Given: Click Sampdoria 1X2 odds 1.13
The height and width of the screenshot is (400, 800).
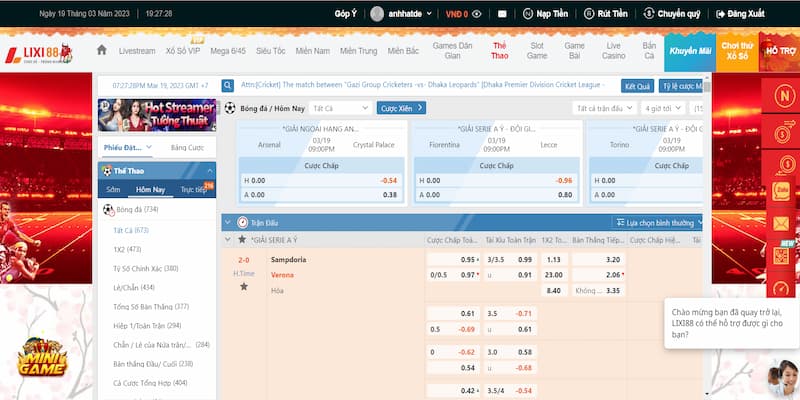Looking at the screenshot, I should (x=554, y=259).
